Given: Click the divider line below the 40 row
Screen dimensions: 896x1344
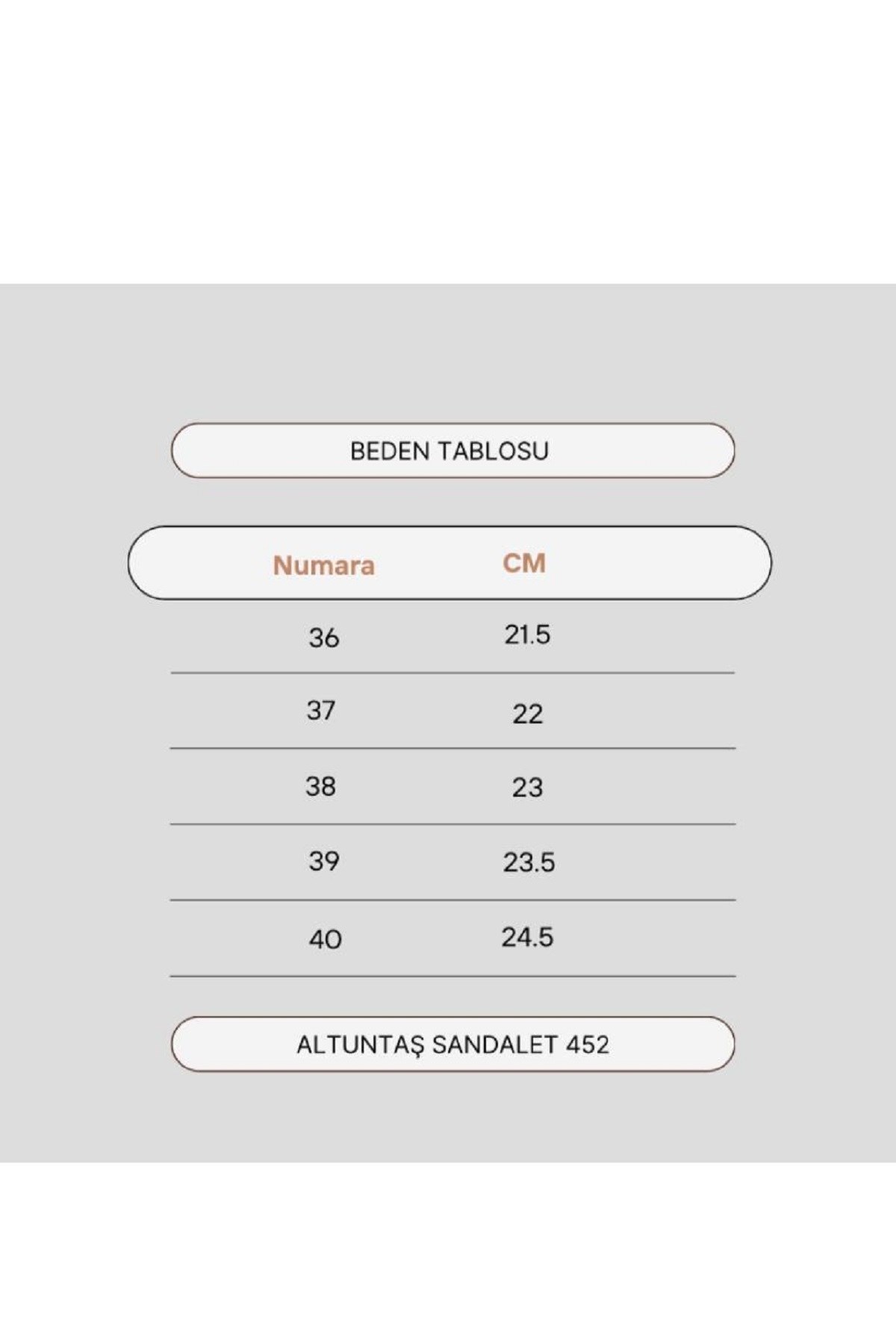Looking at the screenshot, I should 452,976.
